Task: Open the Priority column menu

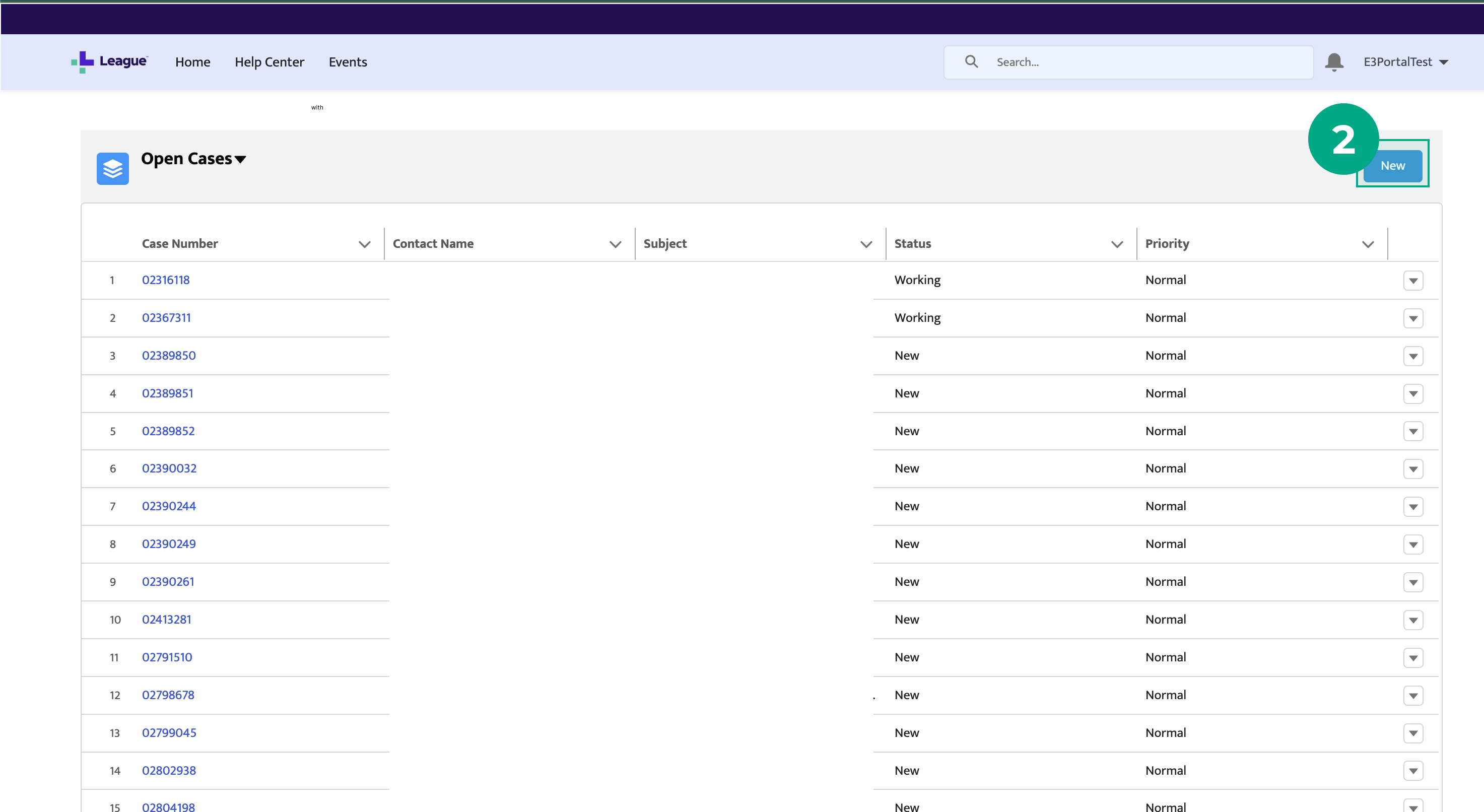Action: (1369, 244)
